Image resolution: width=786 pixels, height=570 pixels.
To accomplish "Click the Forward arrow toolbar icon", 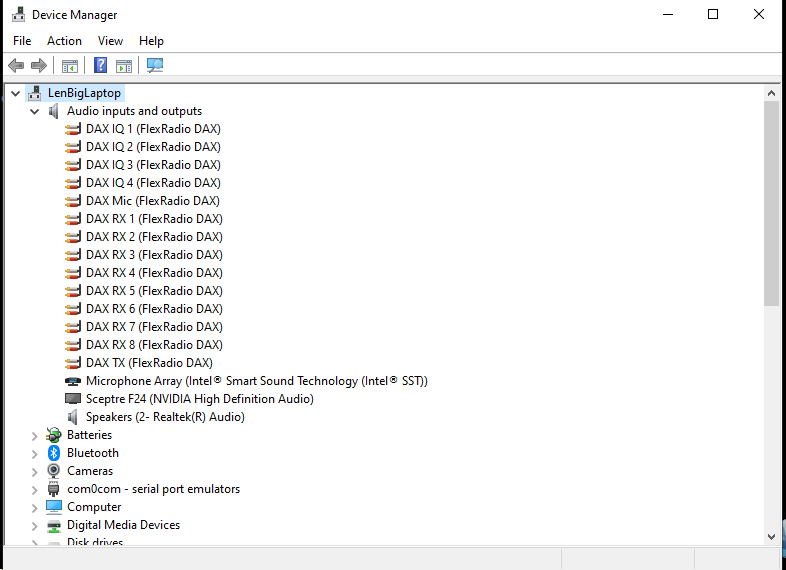I will 39,65.
